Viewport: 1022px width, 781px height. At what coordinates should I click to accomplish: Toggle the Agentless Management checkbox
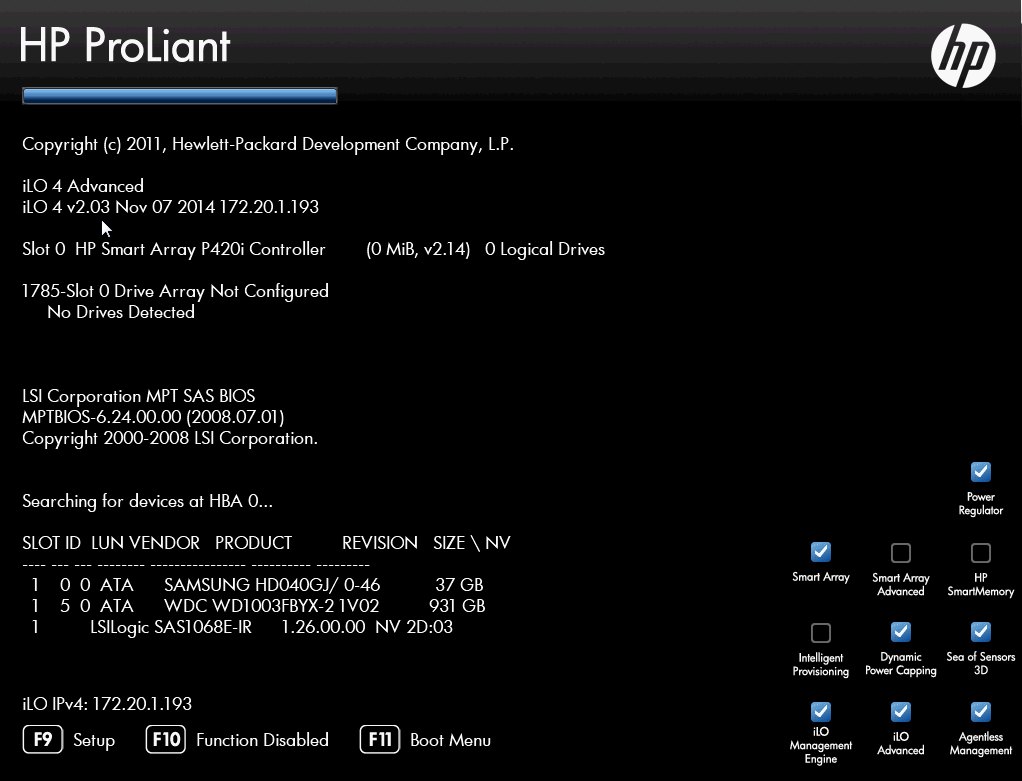click(980, 711)
